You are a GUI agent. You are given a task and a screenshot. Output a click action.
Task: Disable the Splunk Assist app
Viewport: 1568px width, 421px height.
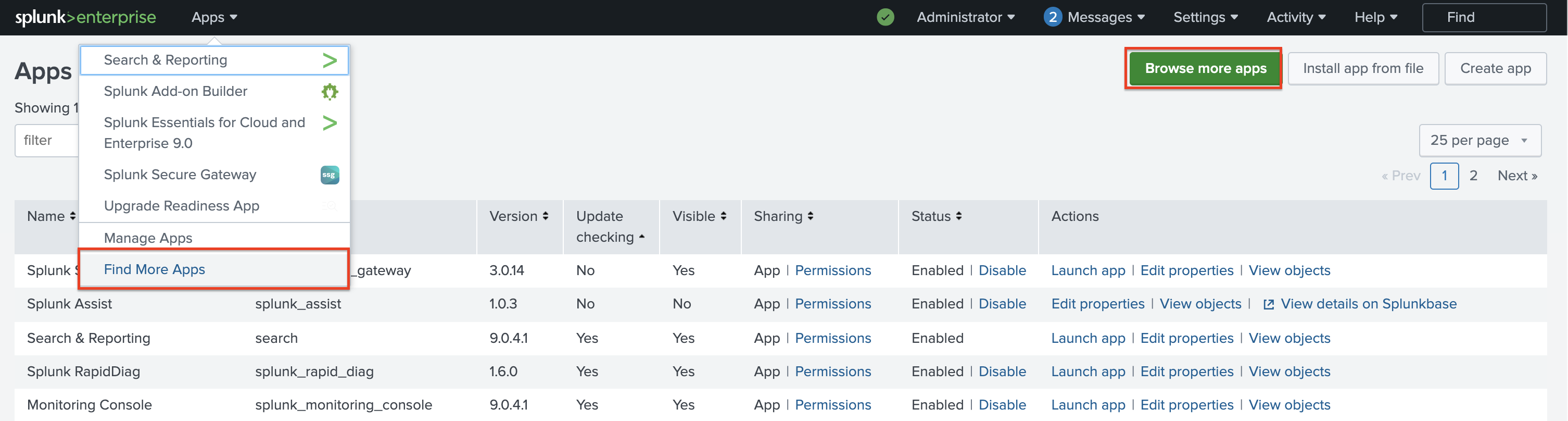[x=1001, y=304]
